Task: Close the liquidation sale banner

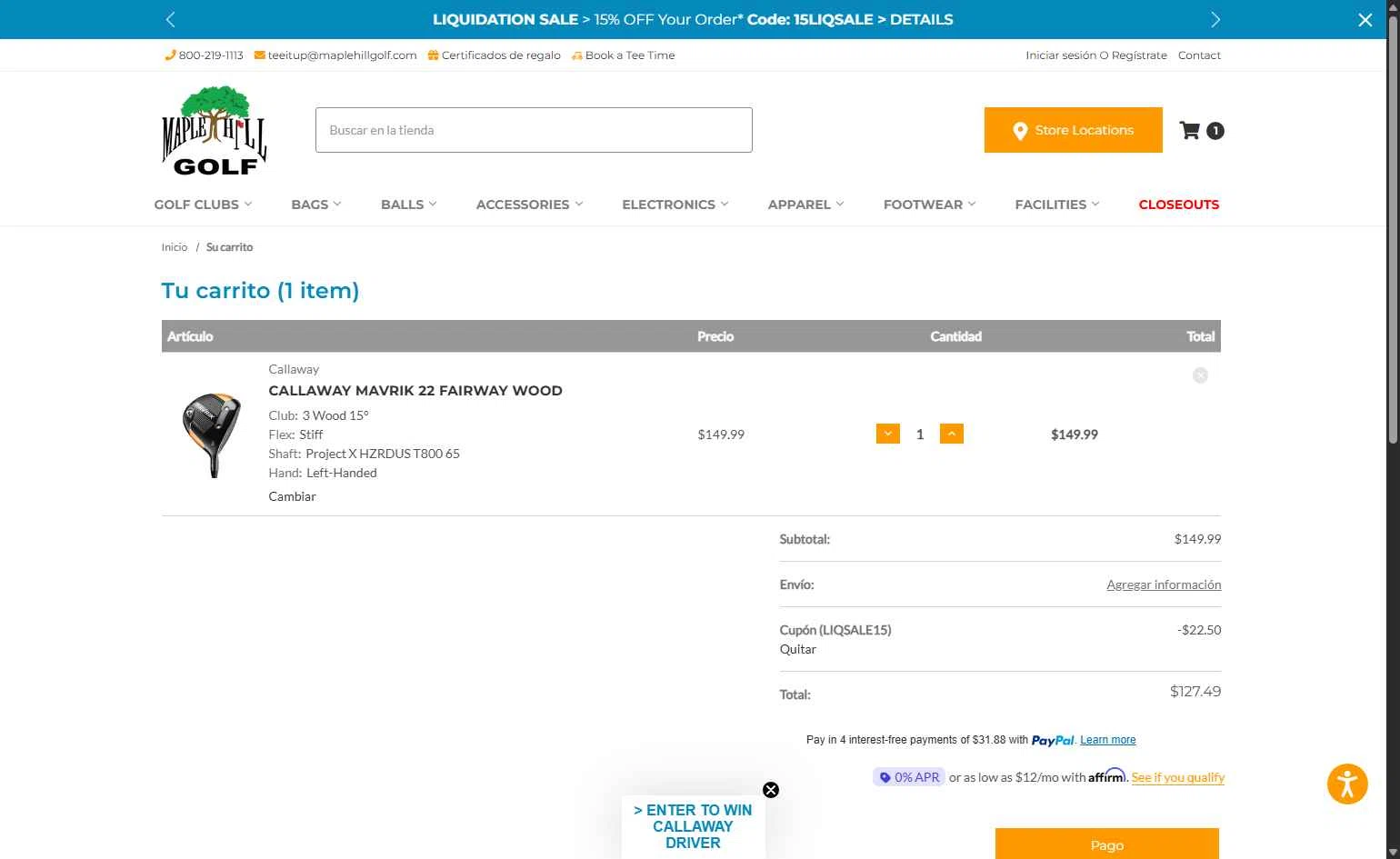Action: click(1365, 20)
